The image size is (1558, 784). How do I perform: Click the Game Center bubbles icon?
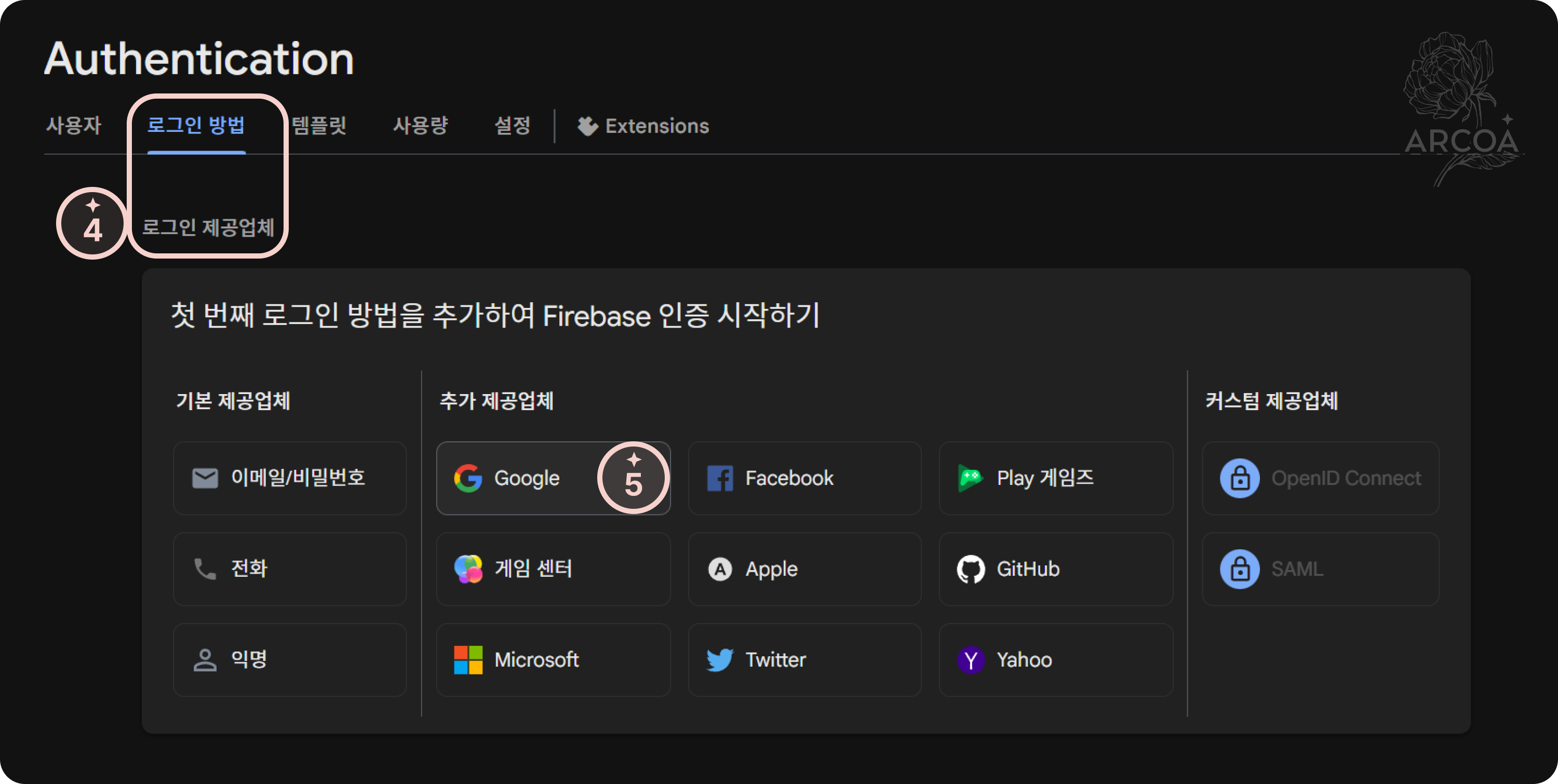pos(468,569)
